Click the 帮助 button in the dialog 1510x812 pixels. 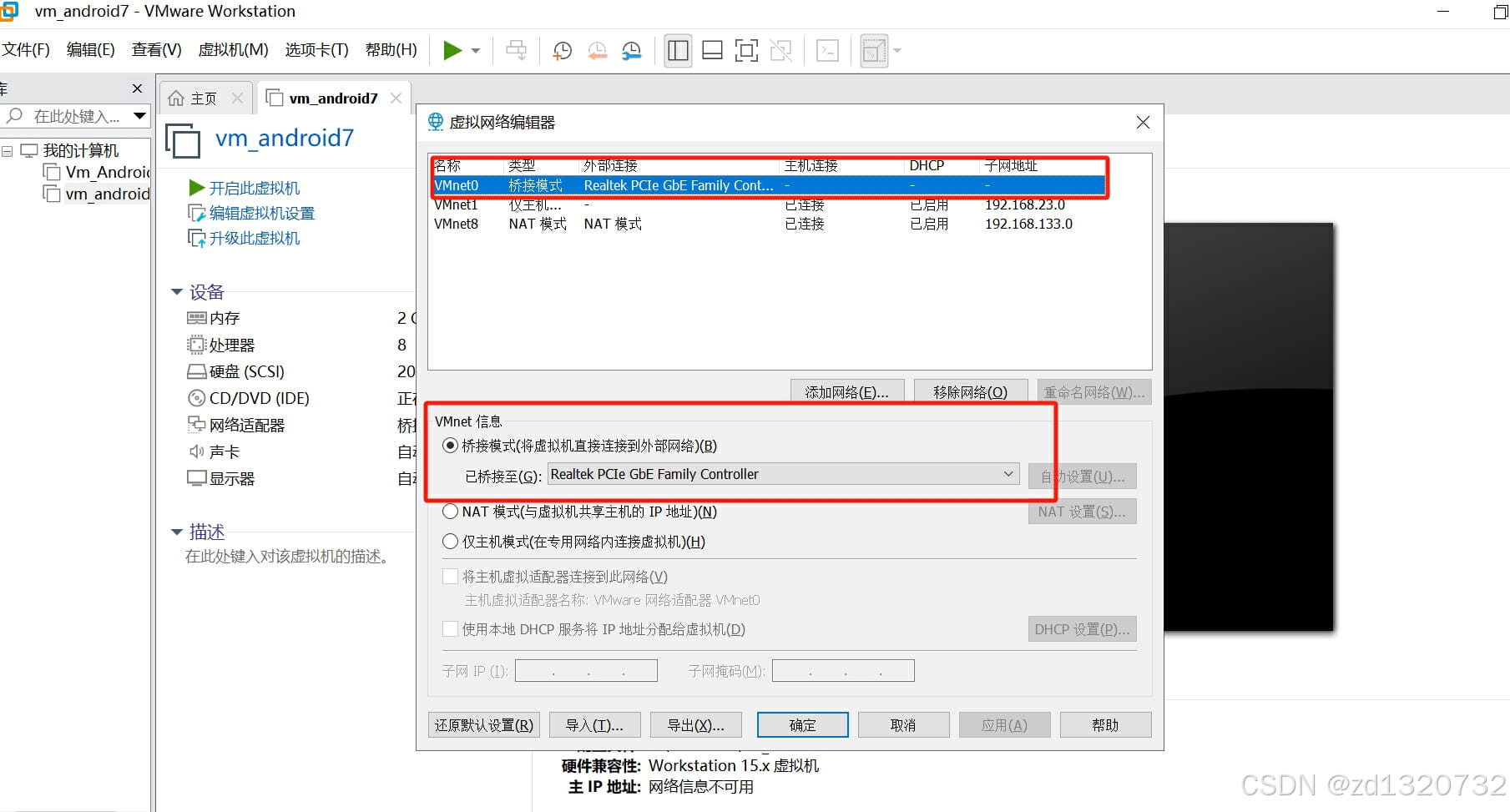(1105, 725)
